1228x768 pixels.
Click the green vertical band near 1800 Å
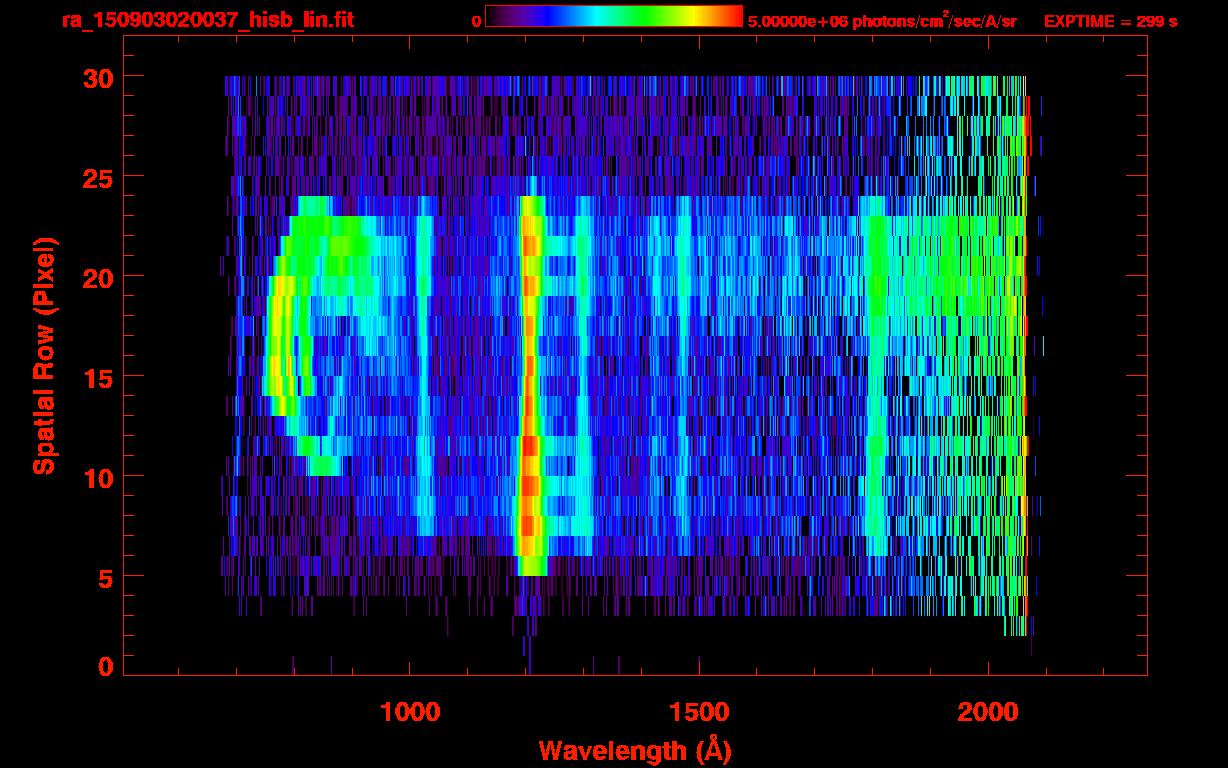tap(877, 375)
